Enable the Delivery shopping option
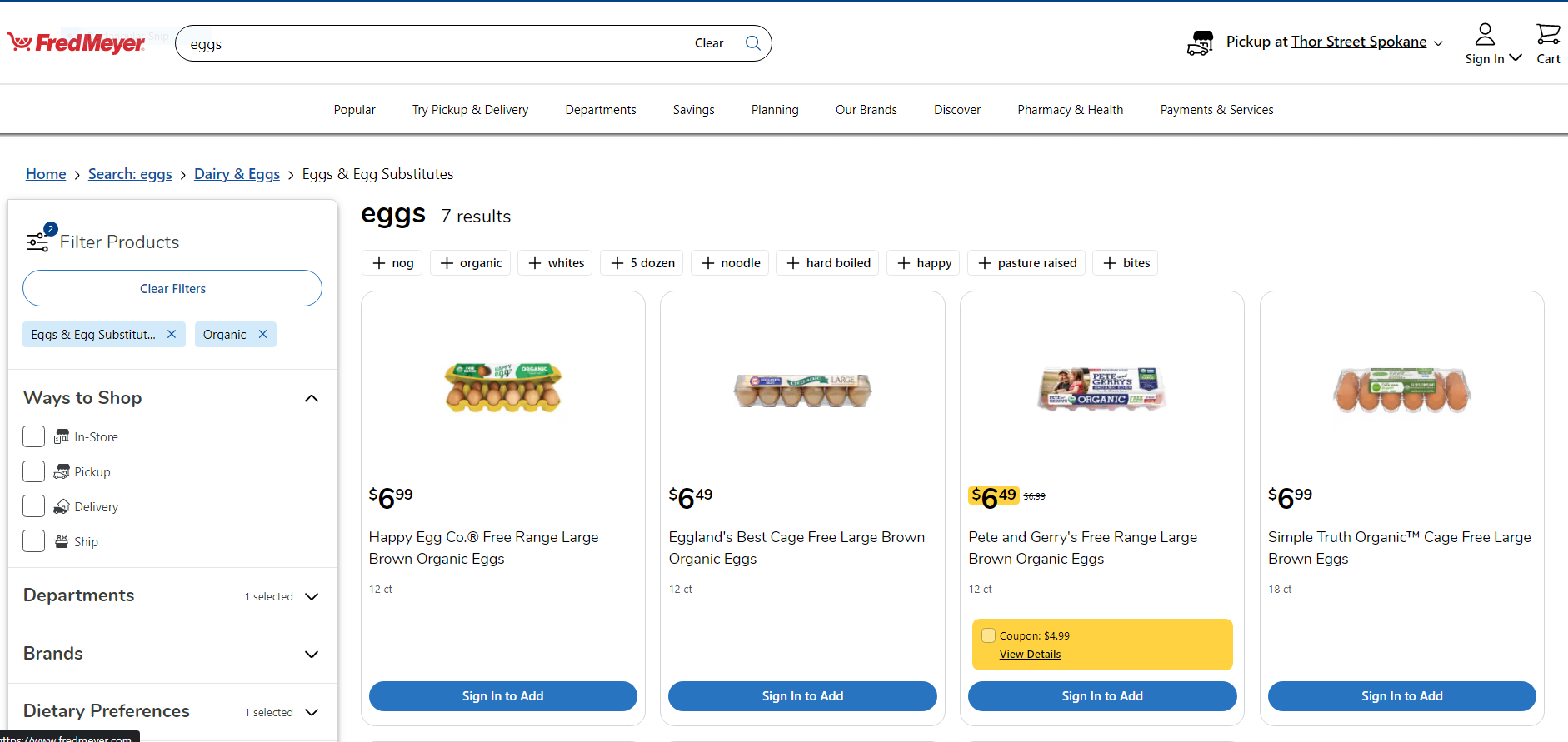The image size is (1568, 742). tap(34, 506)
